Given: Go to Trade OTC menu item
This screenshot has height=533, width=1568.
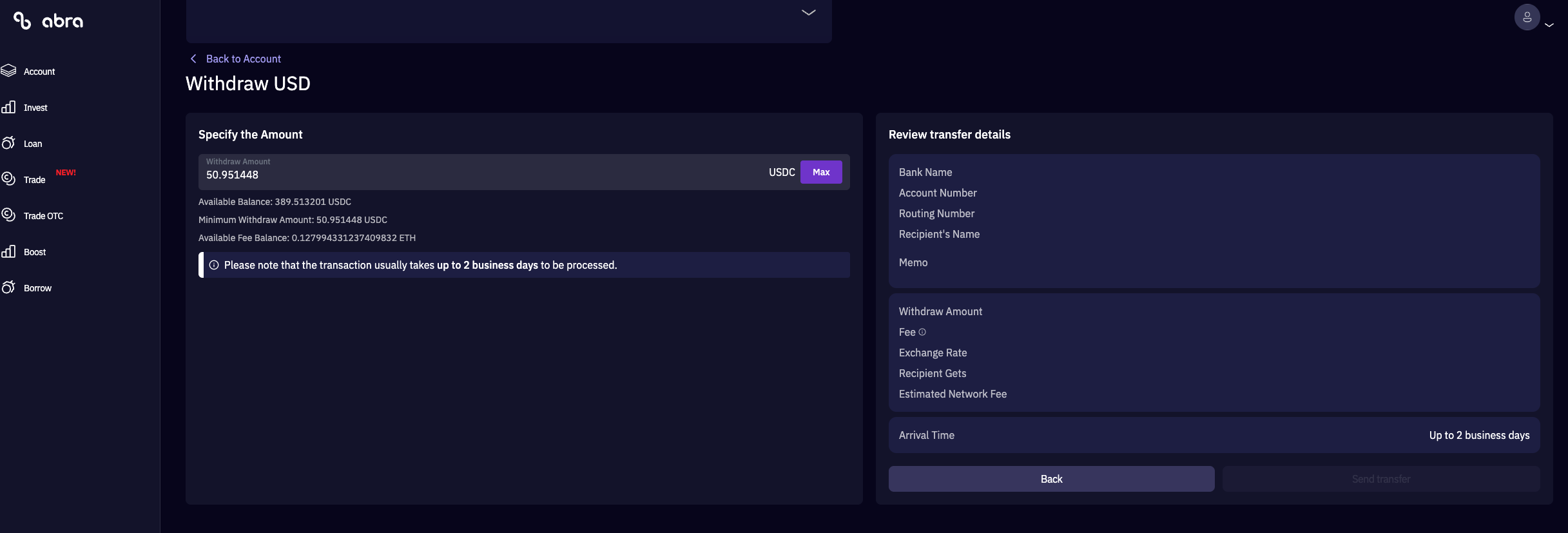Looking at the screenshot, I should click(43, 216).
